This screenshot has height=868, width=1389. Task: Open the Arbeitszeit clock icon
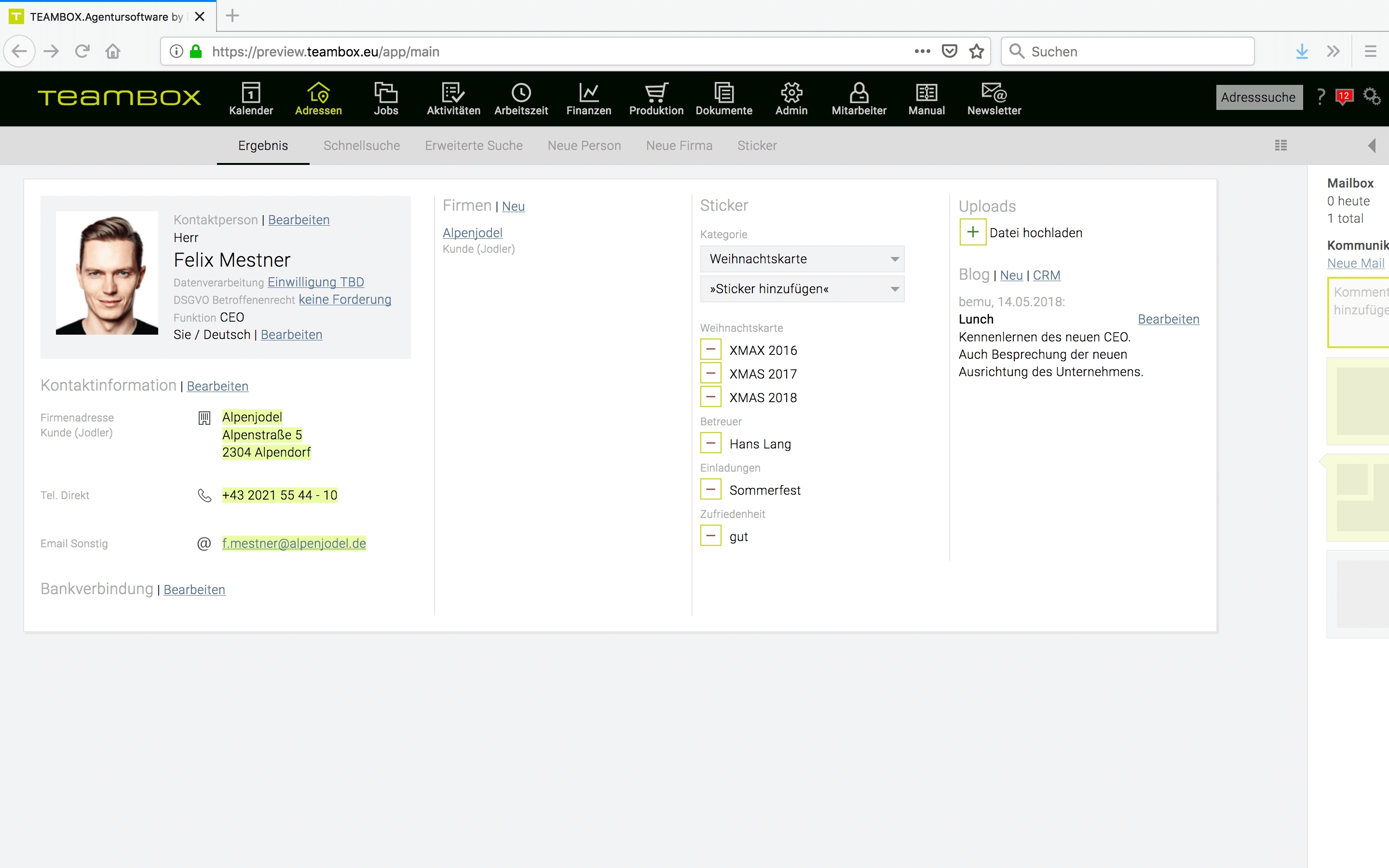pos(520,93)
